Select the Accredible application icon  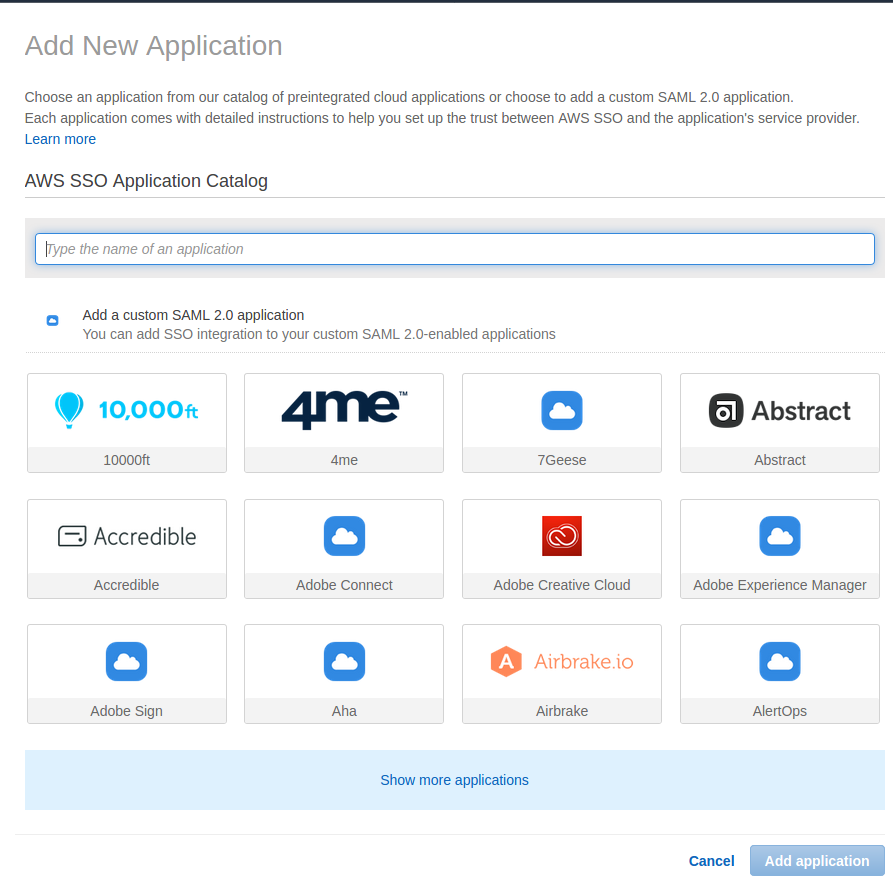coord(126,536)
